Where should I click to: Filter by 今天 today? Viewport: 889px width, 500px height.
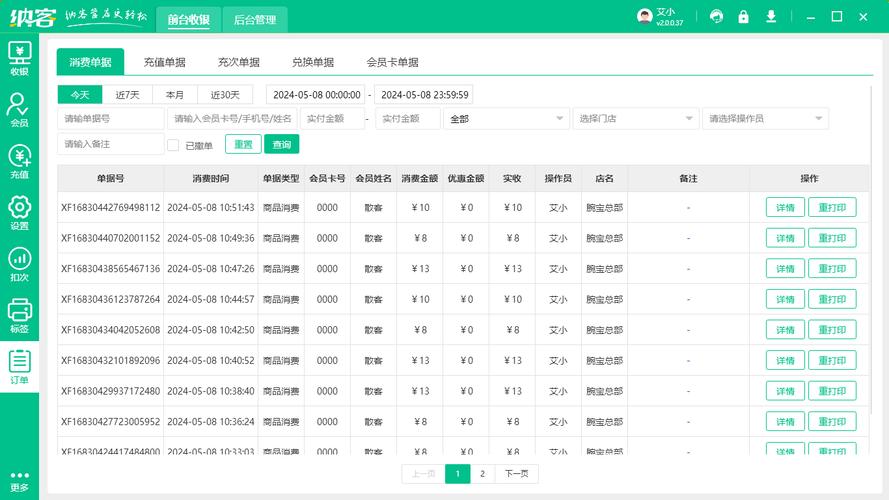pos(80,95)
